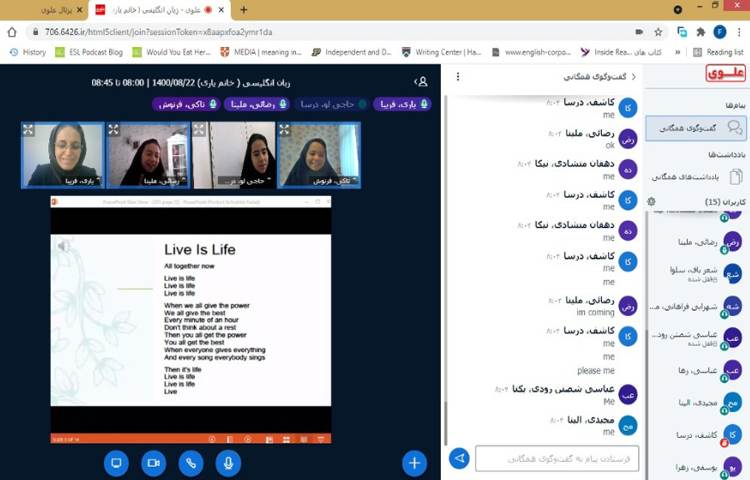Open users list settings gear
The width and height of the screenshot is (750, 480).
pos(652,202)
